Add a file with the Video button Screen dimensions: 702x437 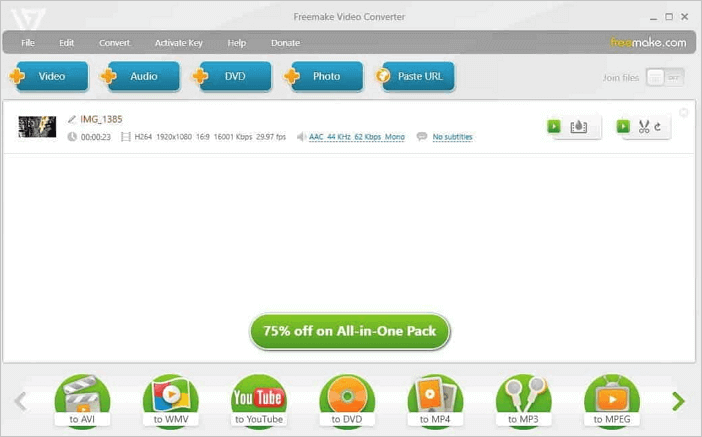tap(51, 76)
